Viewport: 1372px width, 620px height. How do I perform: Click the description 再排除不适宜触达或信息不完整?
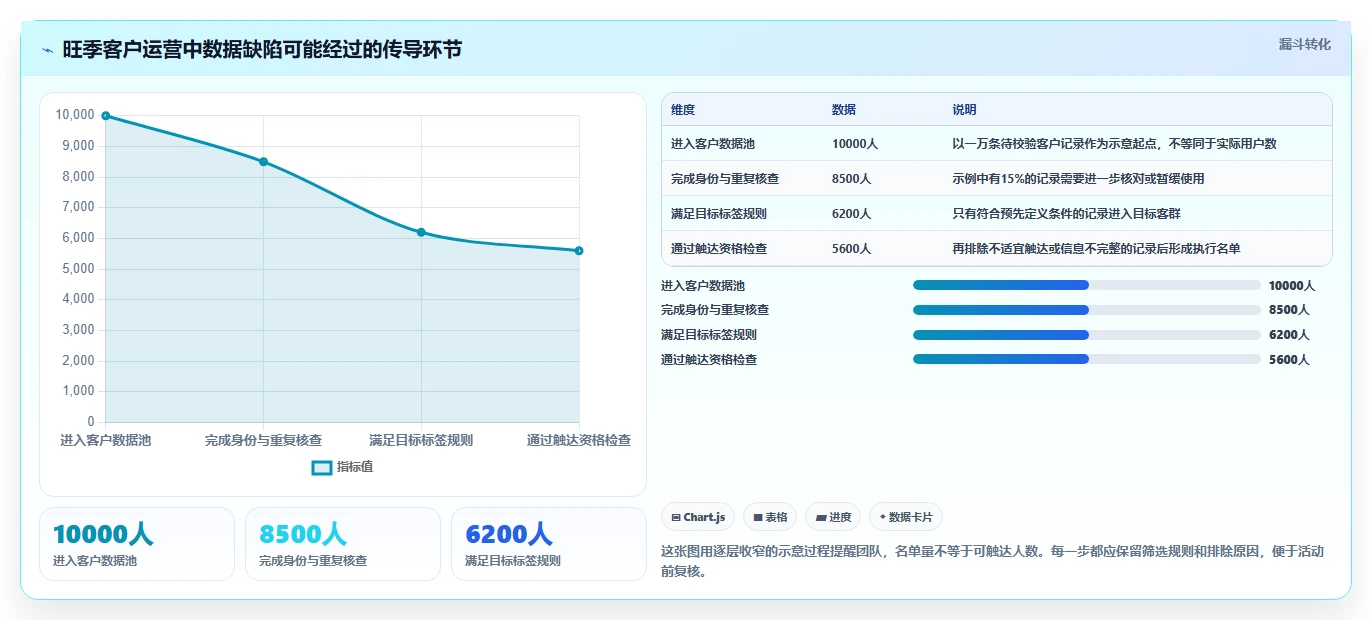1096,249
